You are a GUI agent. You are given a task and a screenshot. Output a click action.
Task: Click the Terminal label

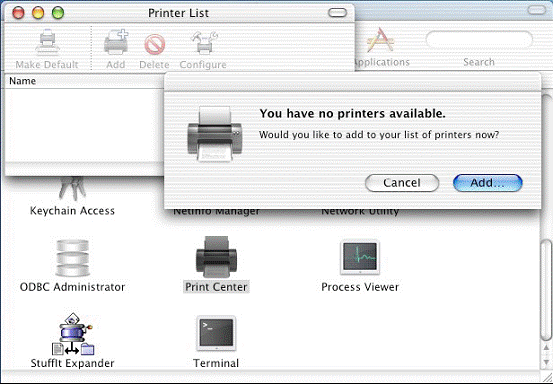click(x=216, y=363)
